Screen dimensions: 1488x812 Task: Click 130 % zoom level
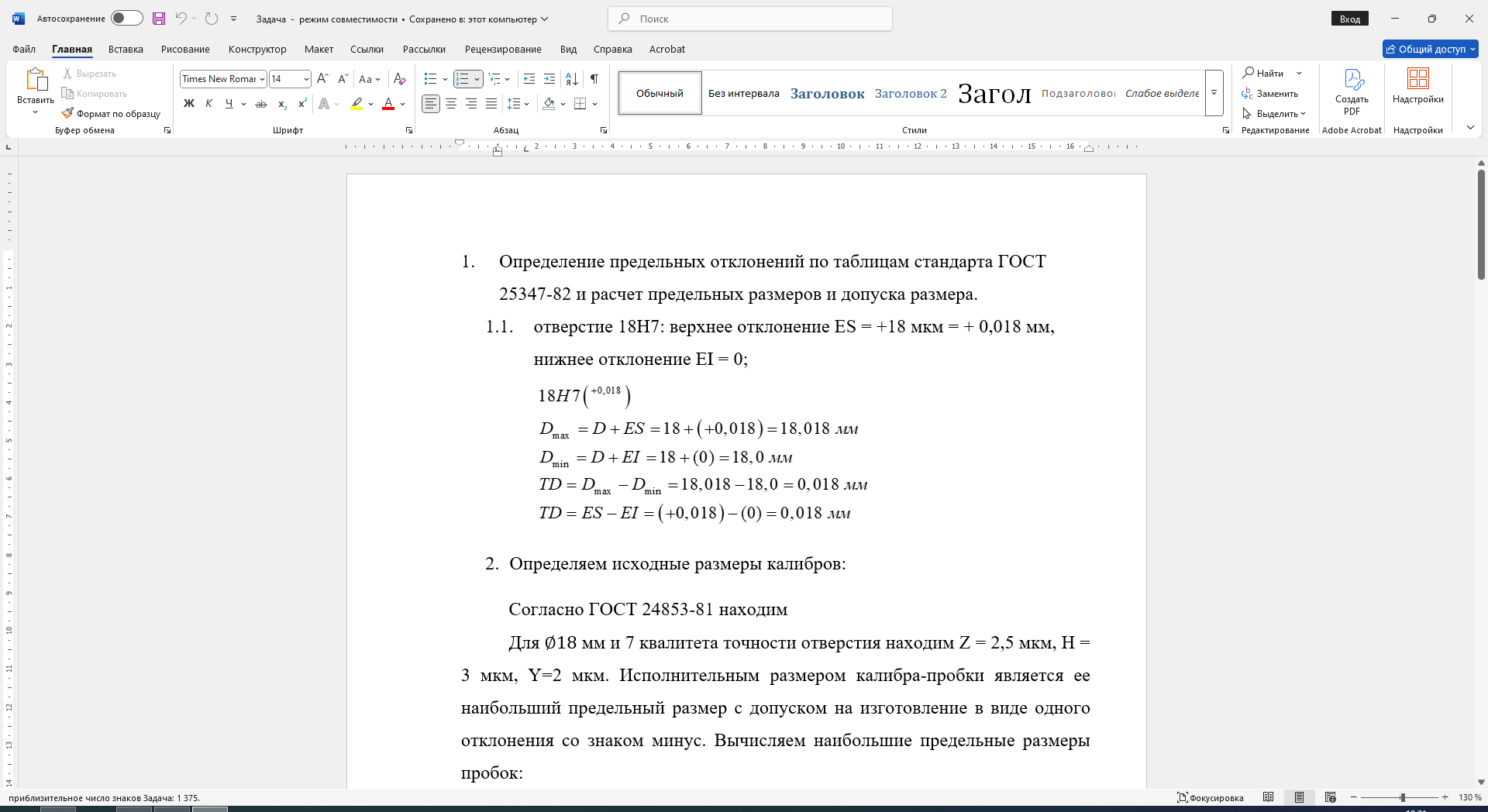pyautogui.click(x=1469, y=797)
